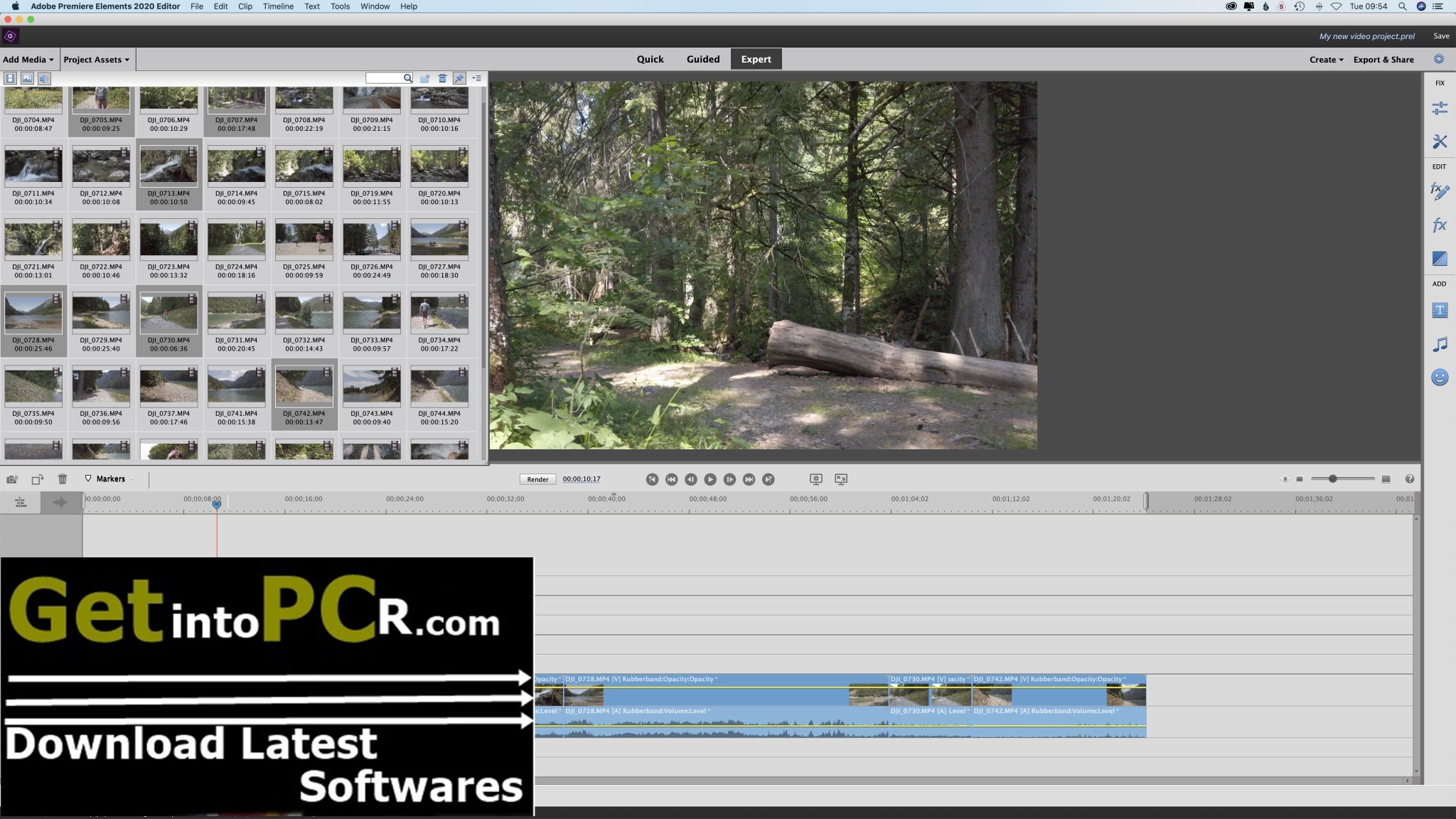The width and height of the screenshot is (1456, 819).
Task: Step back one frame
Action: (x=690, y=479)
